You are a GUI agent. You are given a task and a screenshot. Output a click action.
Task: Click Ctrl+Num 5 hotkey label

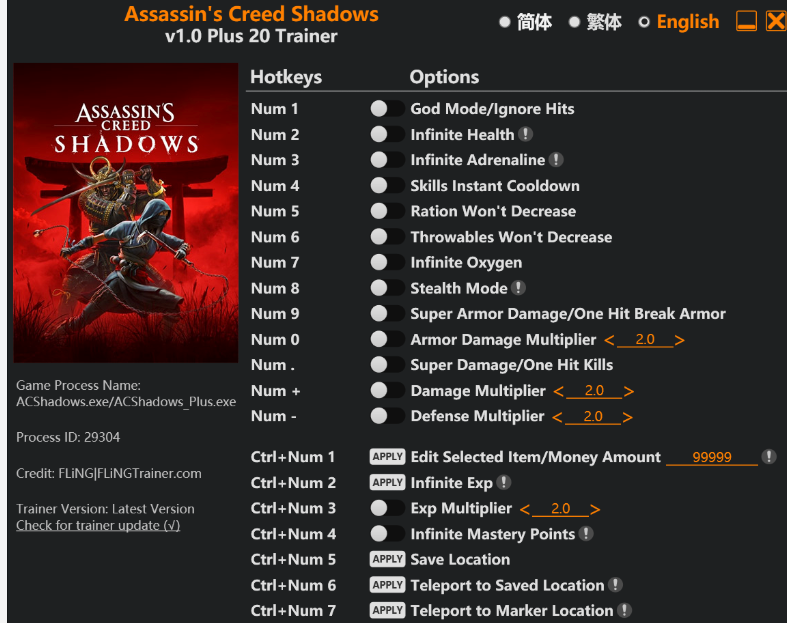tap(293, 559)
